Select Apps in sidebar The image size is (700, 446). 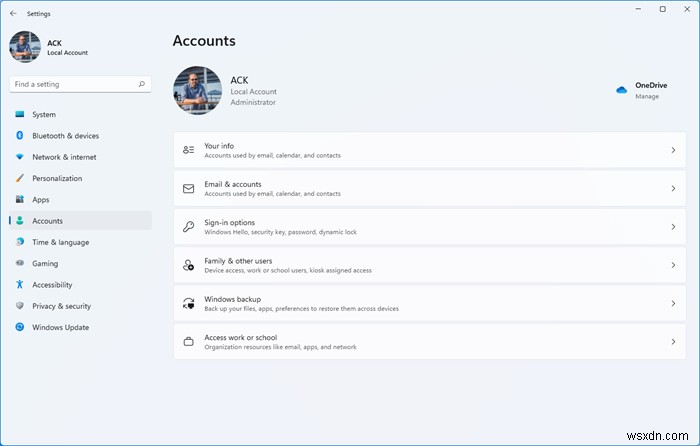(80, 199)
